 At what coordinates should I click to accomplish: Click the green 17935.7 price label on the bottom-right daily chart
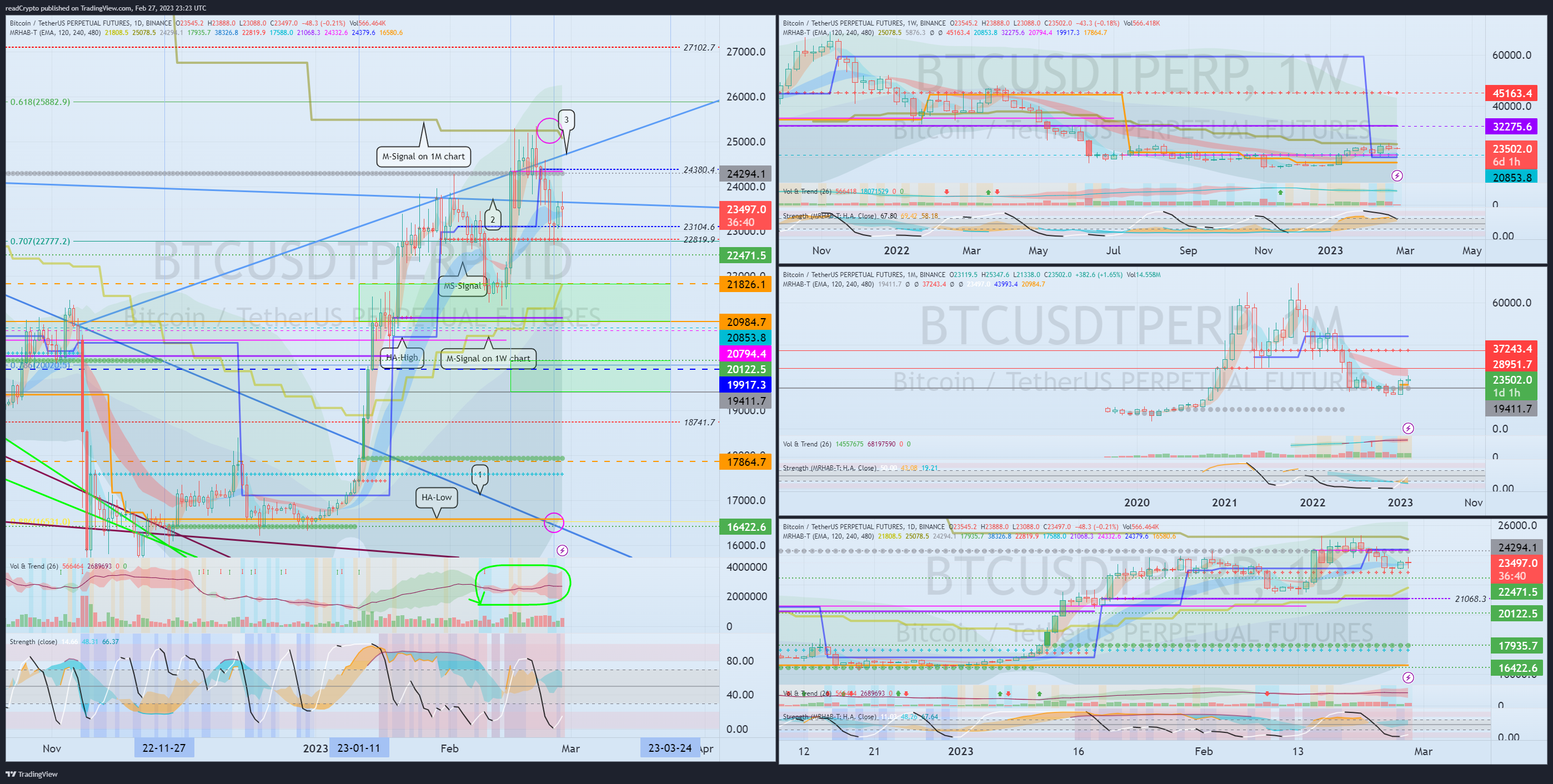[1517, 646]
